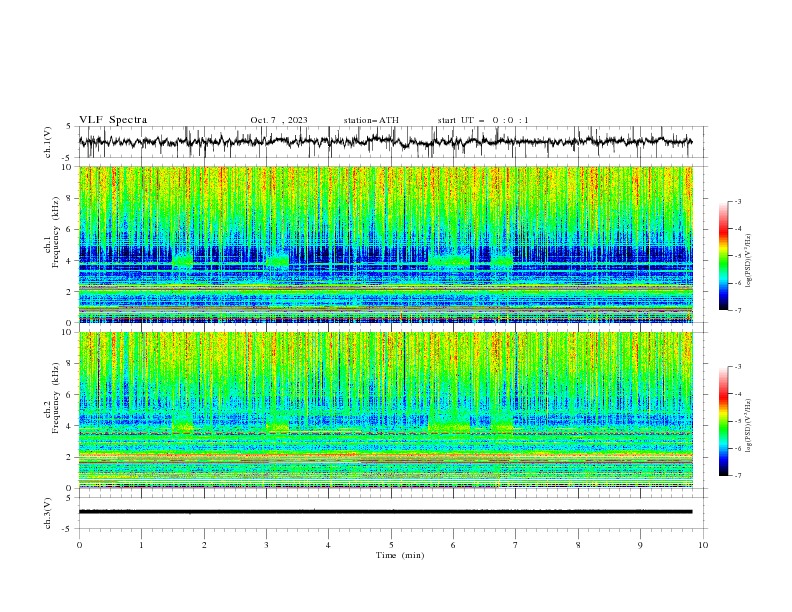Click the date text "Oct. 7 , 2023"
The width and height of the screenshot is (792, 612).
[279, 120]
